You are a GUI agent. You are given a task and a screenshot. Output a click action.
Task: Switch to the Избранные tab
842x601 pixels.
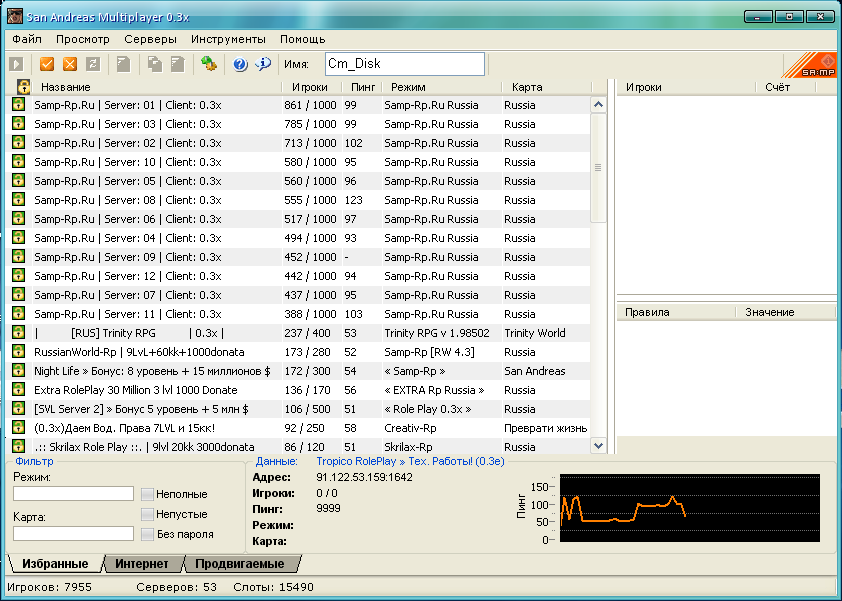coord(55,564)
